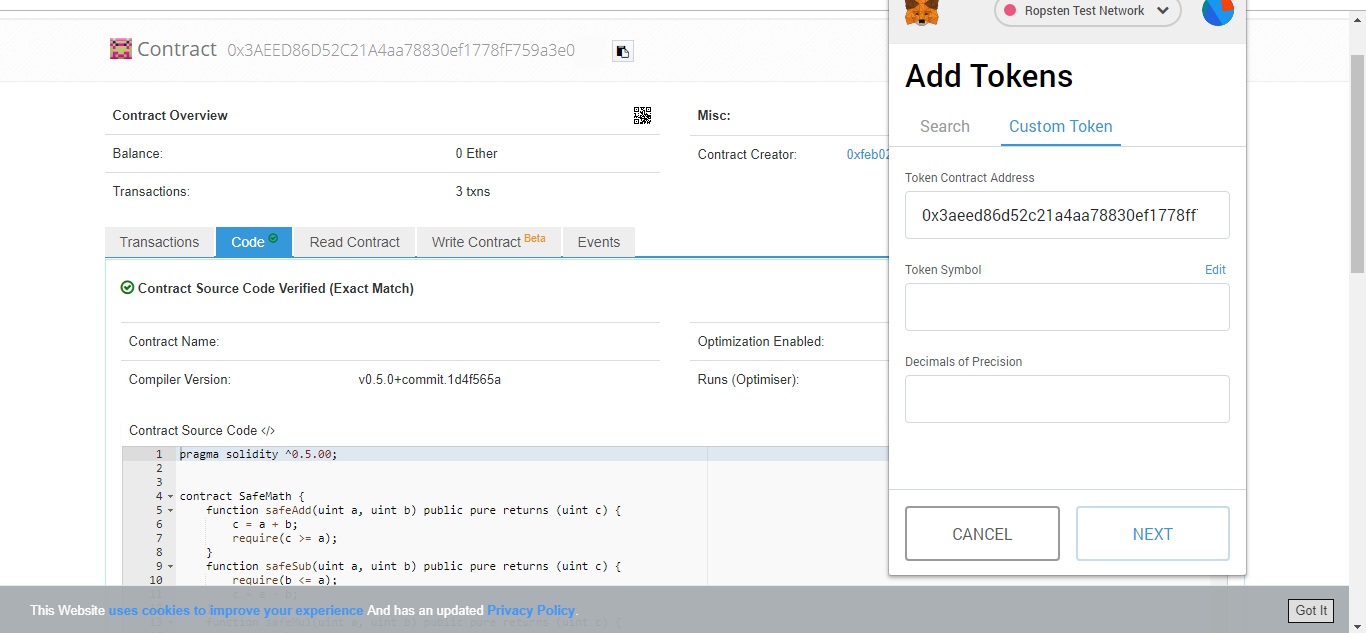The width and height of the screenshot is (1366, 633).
Task: Open the MetaMask account avatar menu
Action: 1217,11
